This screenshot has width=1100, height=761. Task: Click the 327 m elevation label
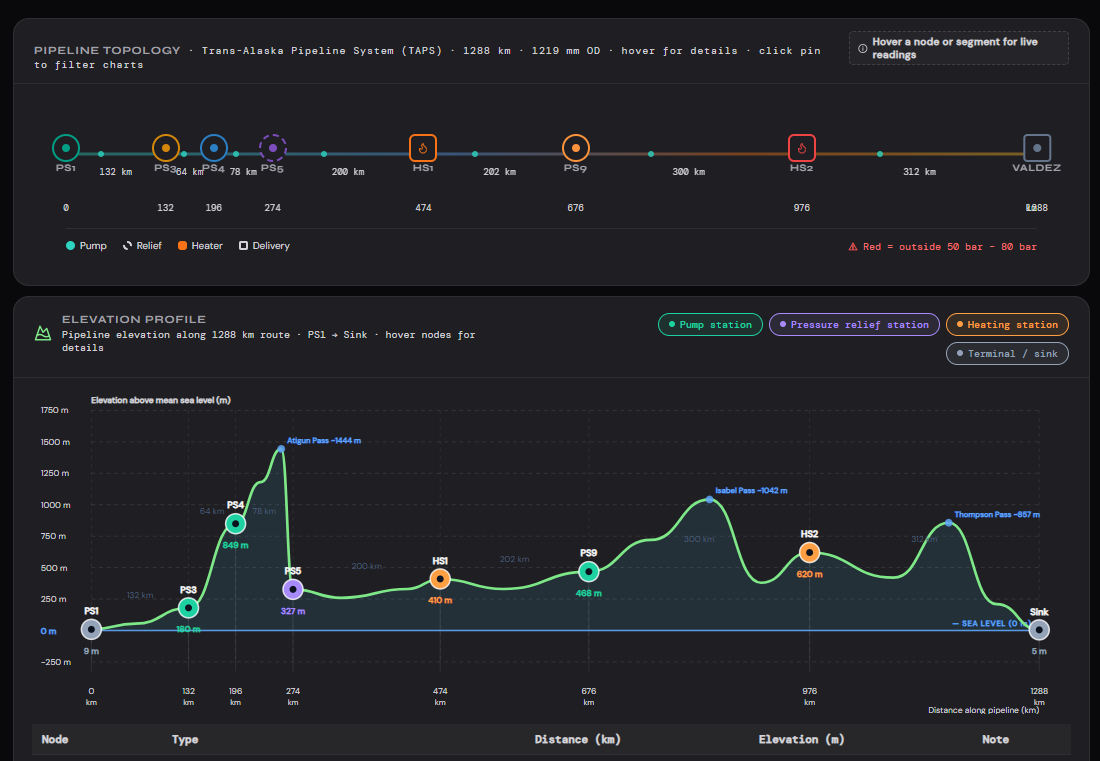293,611
